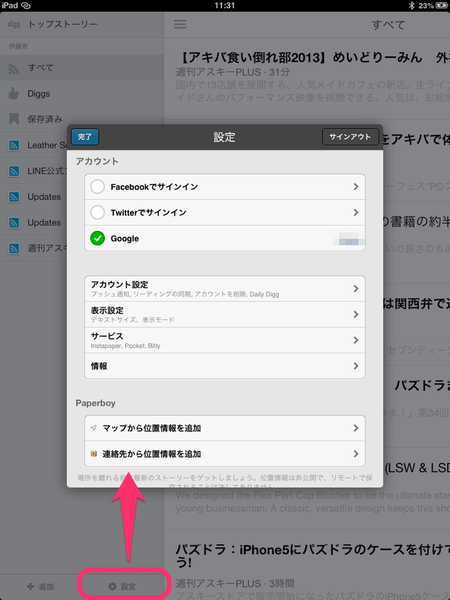Open Diggs thumbs-up icon
The height and width of the screenshot is (600, 450).
[14, 93]
